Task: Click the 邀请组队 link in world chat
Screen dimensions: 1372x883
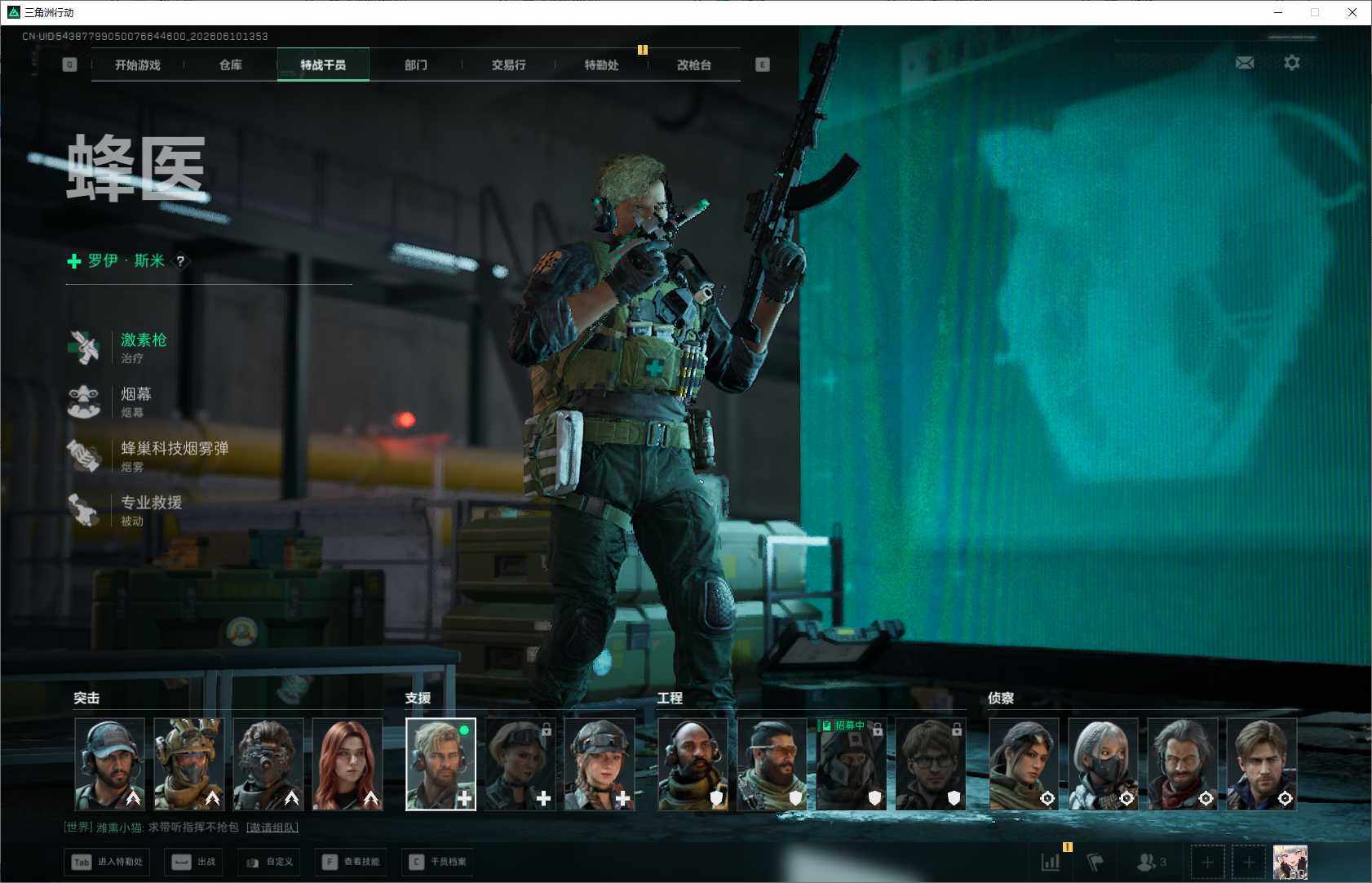Action: coord(272,828)
